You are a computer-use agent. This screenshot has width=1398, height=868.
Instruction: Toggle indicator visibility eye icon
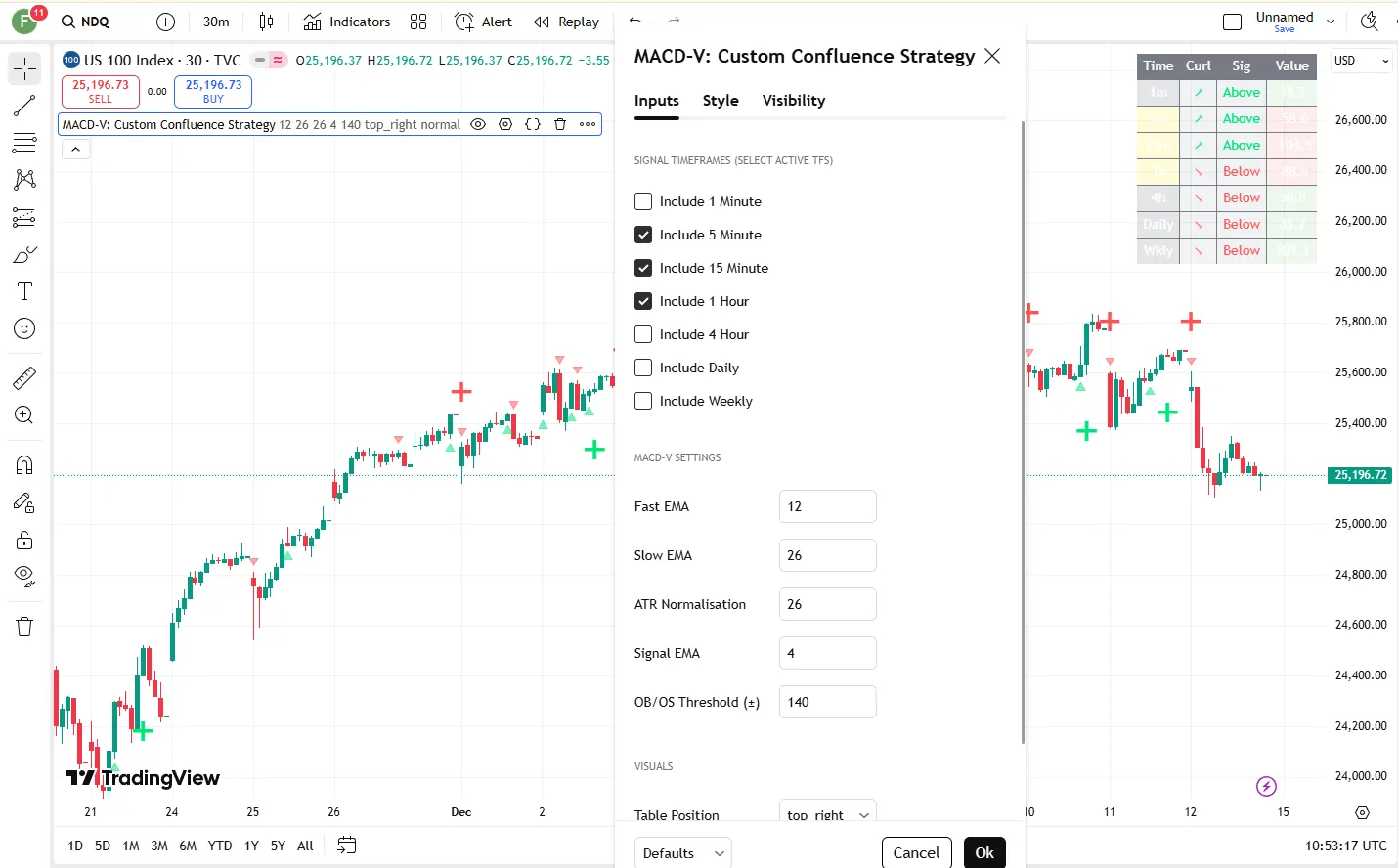(x=478, y=124)
